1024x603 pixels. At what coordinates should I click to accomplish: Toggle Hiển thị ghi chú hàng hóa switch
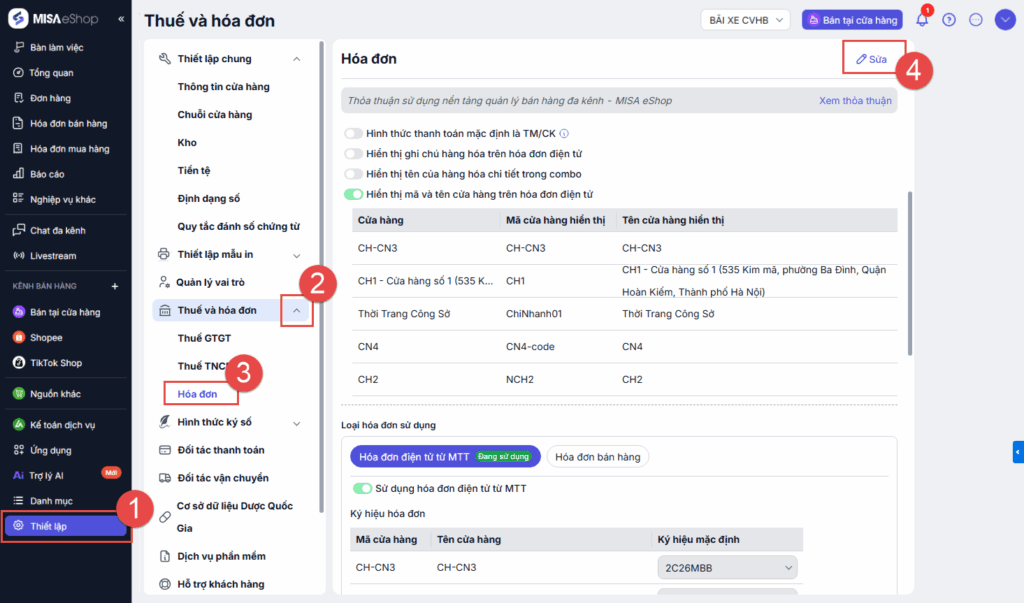coord(353,154)
